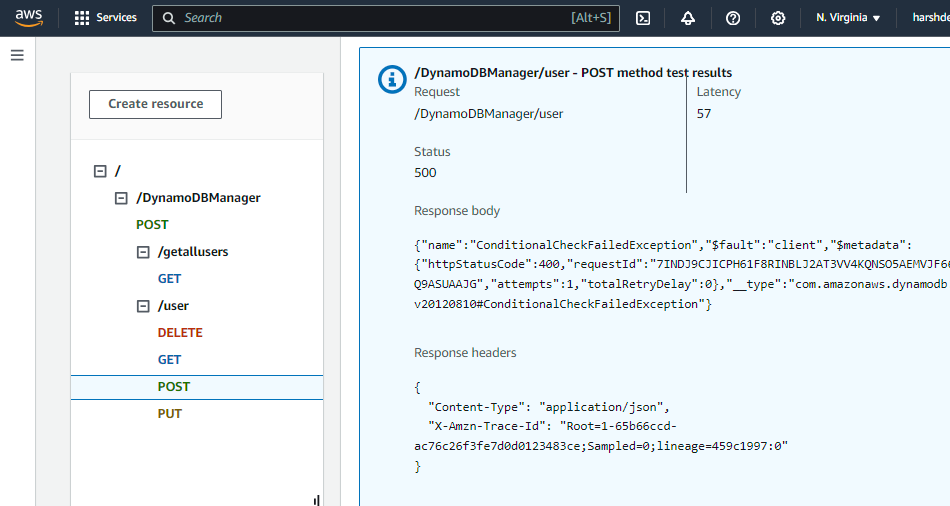Toggle the side navigation hamburger menu
The image size is (950, 506).
[x=17, y=56]
